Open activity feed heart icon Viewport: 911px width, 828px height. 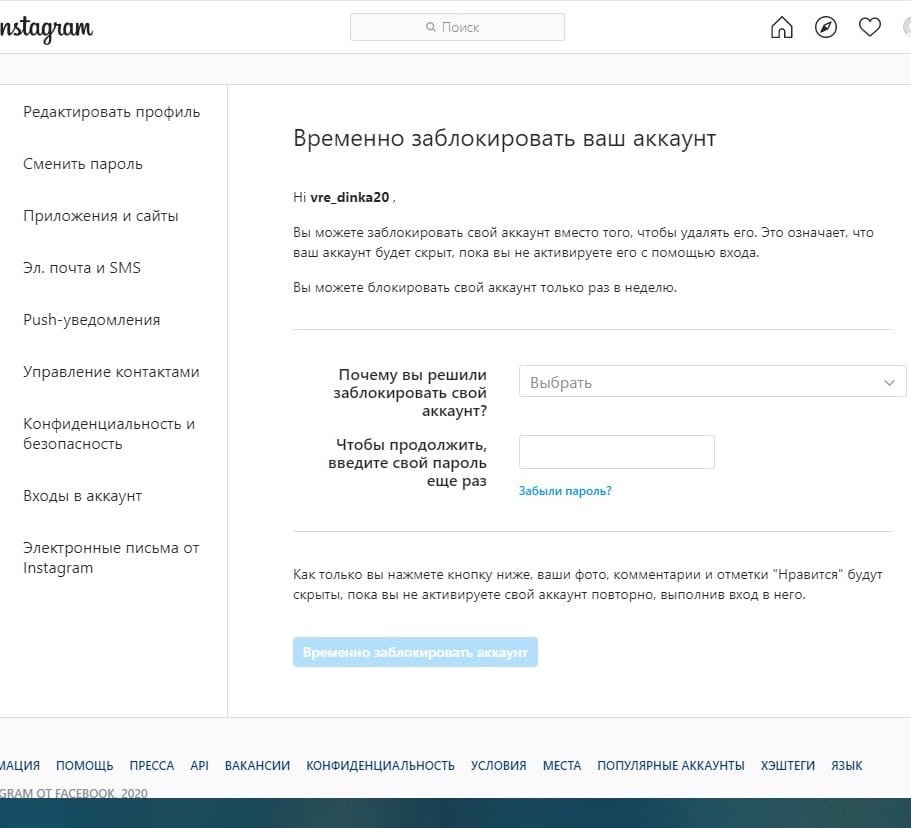[870, 27]
